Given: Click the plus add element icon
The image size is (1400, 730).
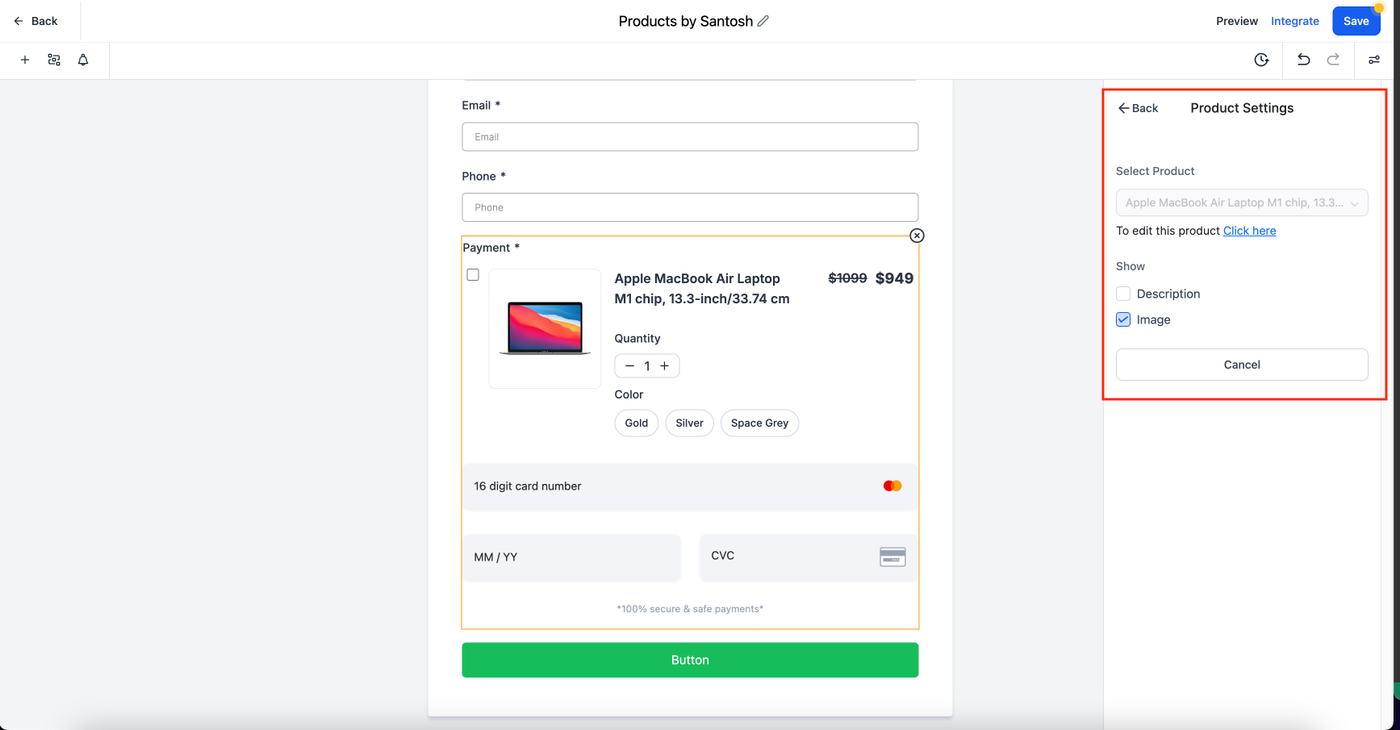Looking at the screenshot, I should tap(25, 60).
